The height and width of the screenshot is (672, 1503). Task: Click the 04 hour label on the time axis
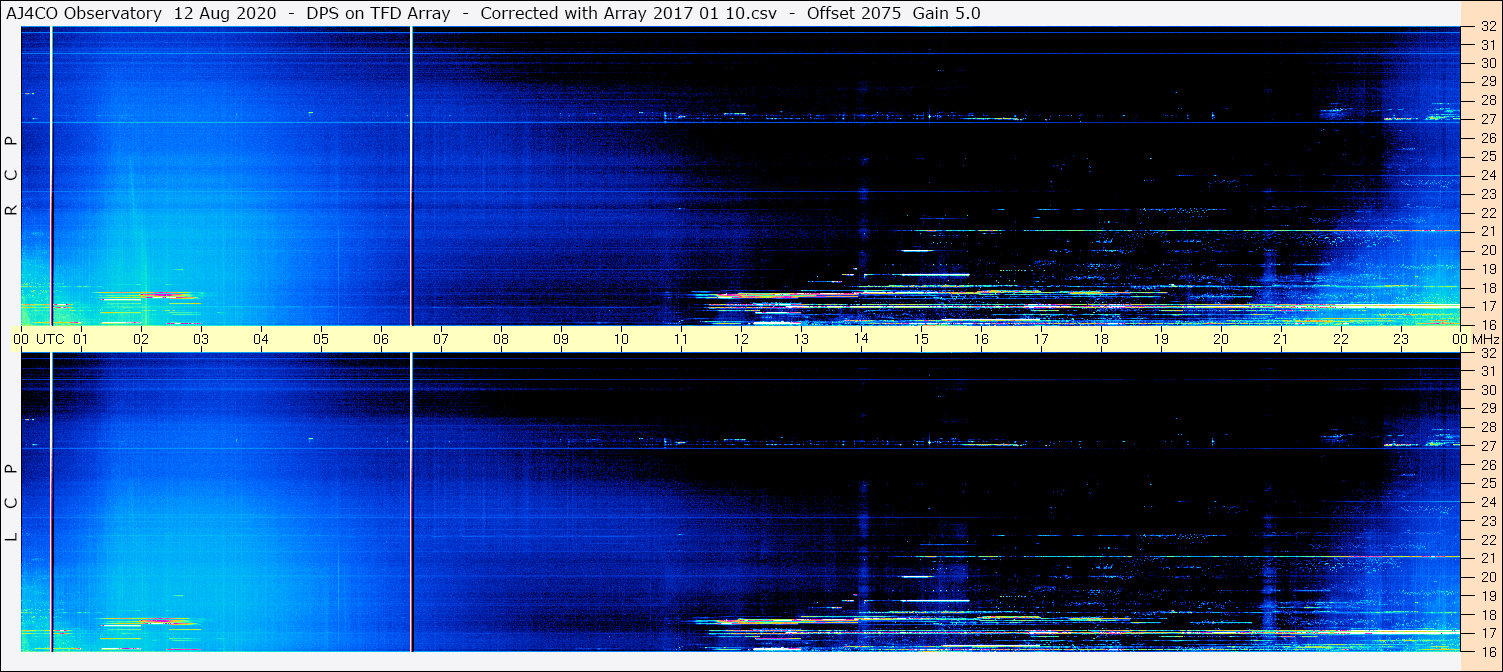(261, 339)
